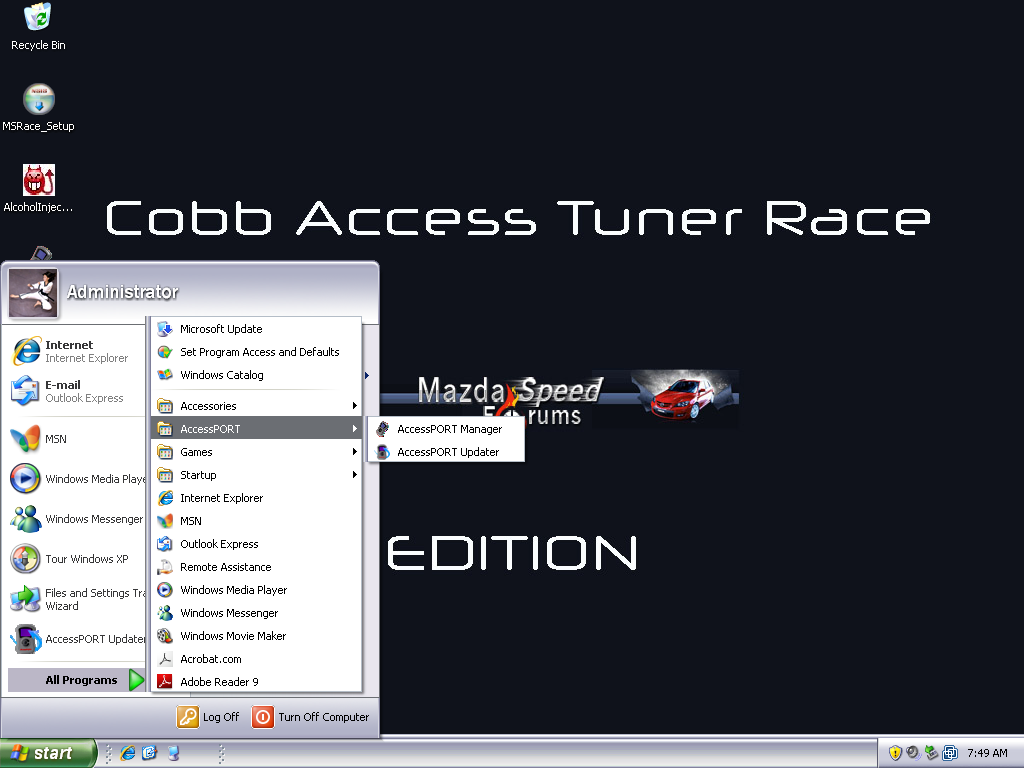Open Windows Messenger in the left pane
Viewport: 1024px width, 768px height.
coord(76,519)
